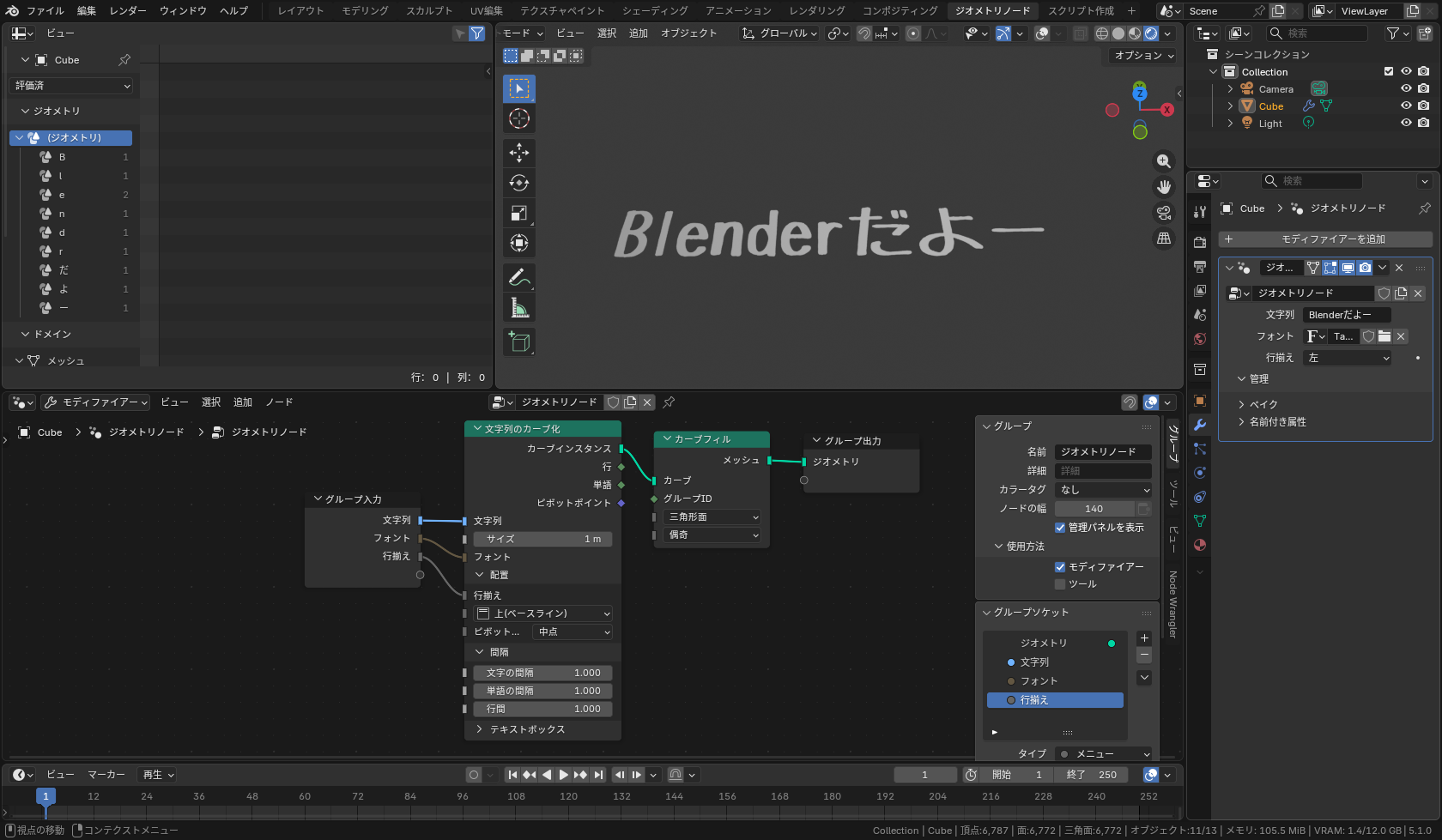Select the Move tool in the viewport toolbar

pyautogui.click(x=518, y=152)
